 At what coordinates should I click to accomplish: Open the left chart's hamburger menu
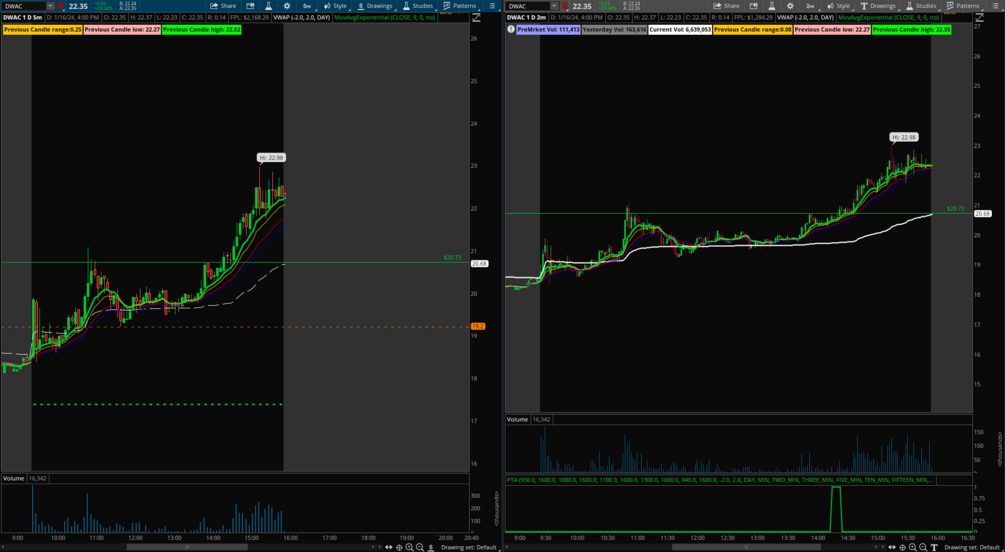pos(491,6)
